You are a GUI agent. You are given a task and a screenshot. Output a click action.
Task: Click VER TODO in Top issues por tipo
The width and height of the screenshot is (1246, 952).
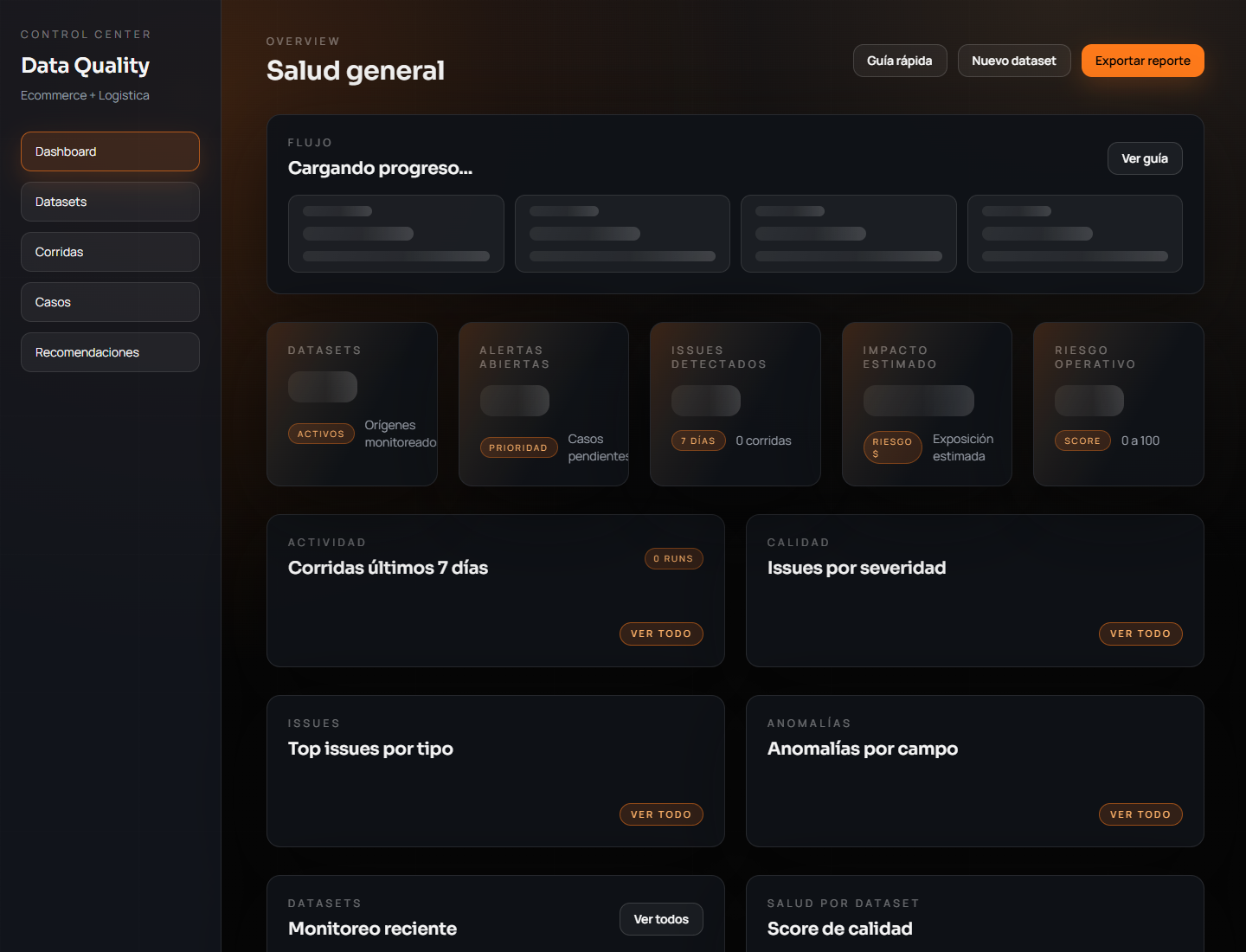point(661,814)
